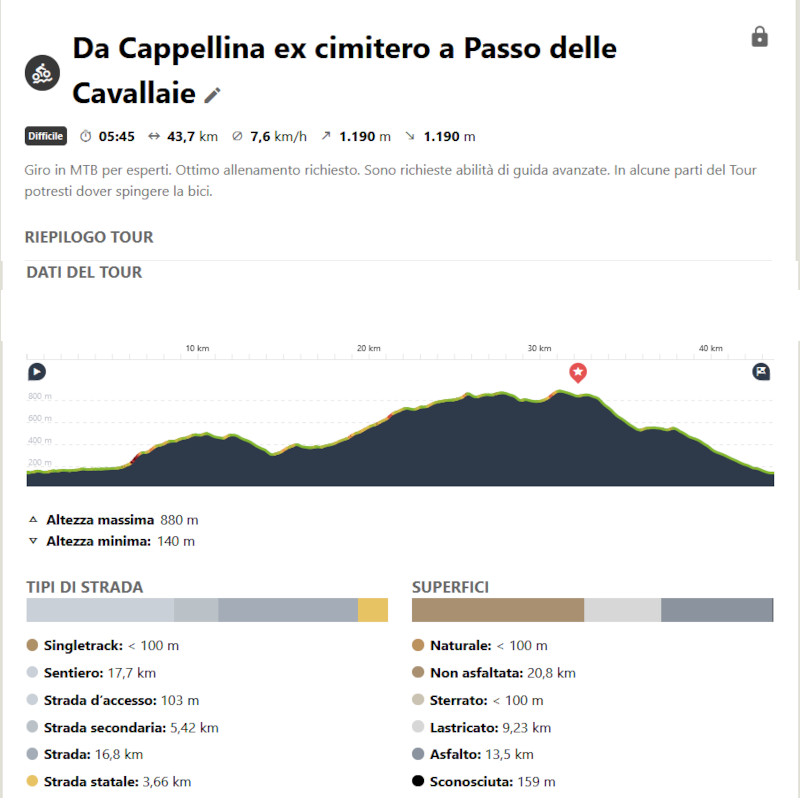The image size is (800, 800).
Task: Click the DATI DEL TOUR heading
Action: click(x=84, y=272)
